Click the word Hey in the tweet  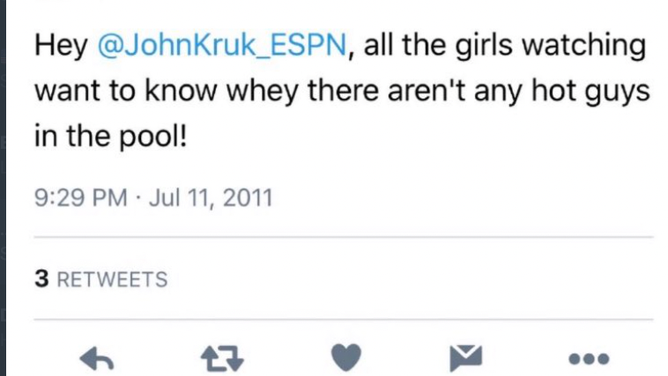coord(61,46)
